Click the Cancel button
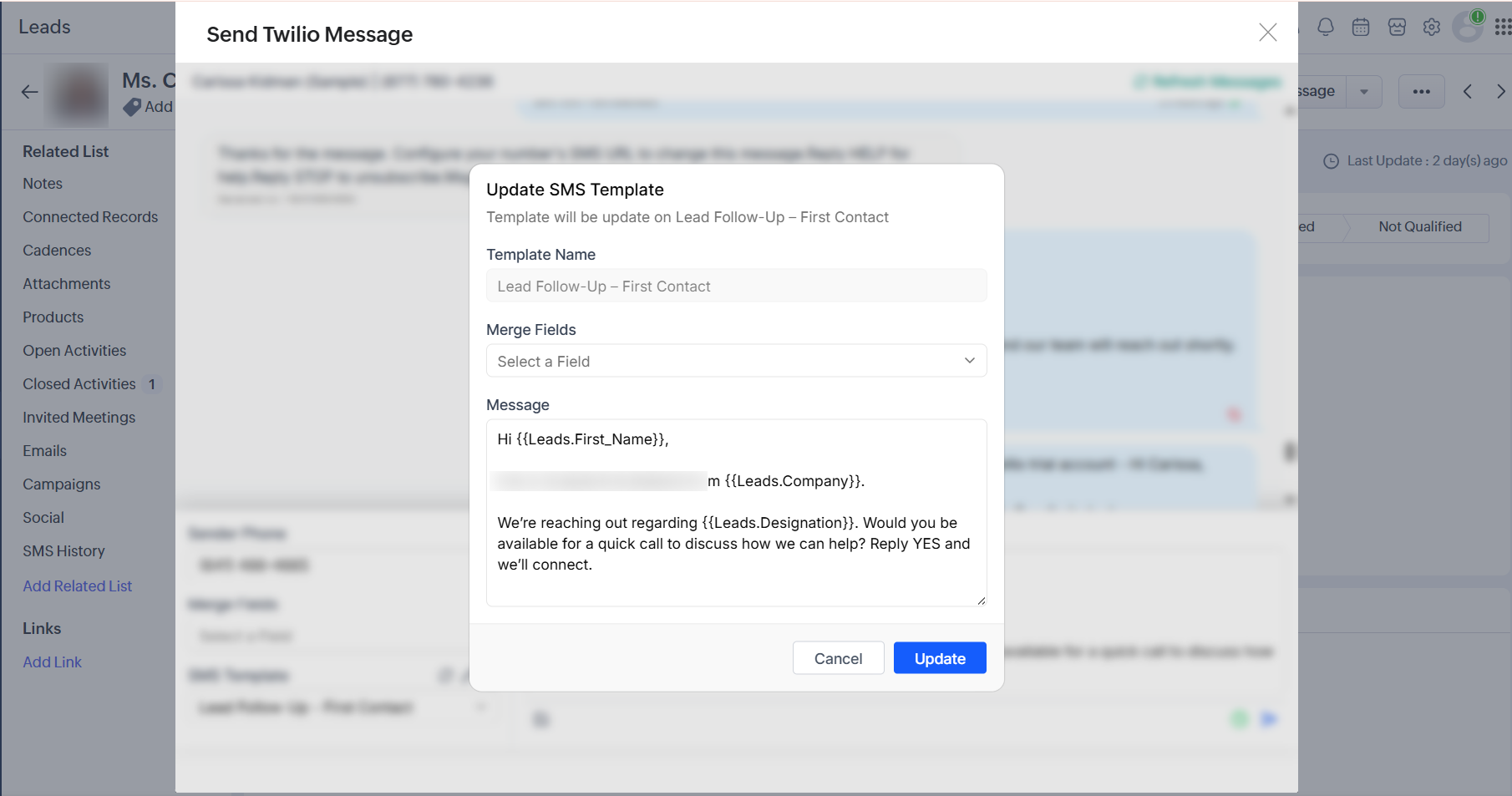This screenshot has height=796, width=1512. tap(839, 658)
